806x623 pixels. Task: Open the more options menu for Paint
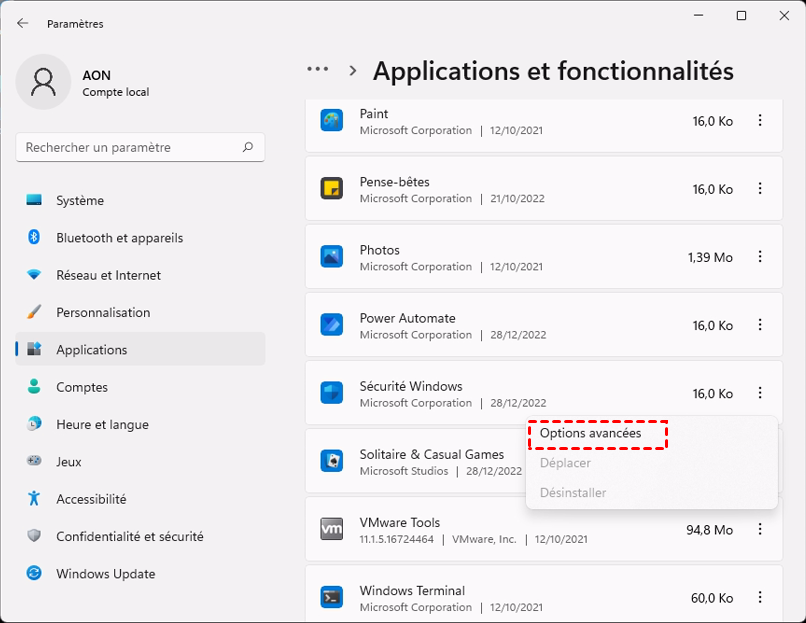pyautogui.click(x=760, y=121)
